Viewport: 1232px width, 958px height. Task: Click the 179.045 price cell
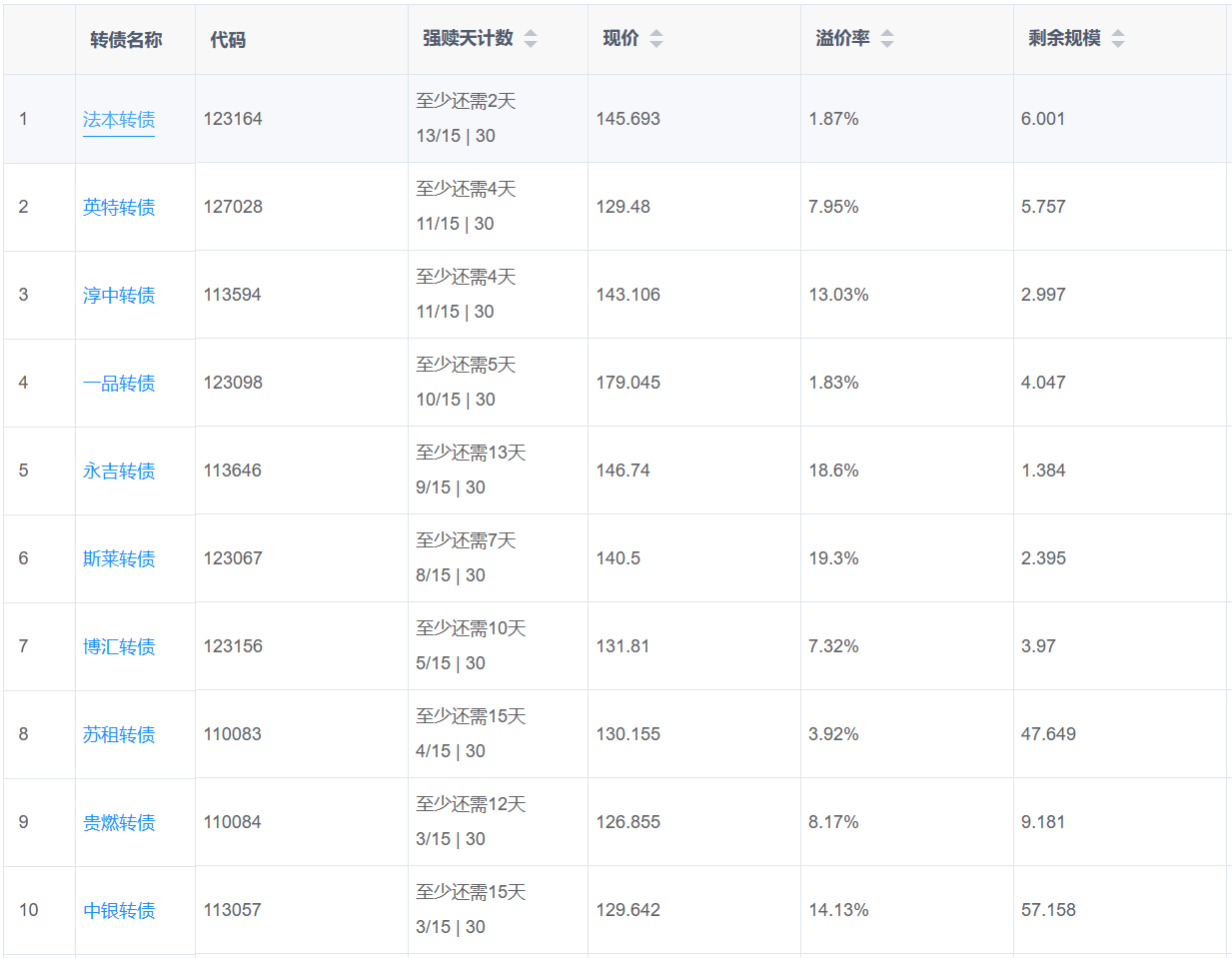coord(628,383)
